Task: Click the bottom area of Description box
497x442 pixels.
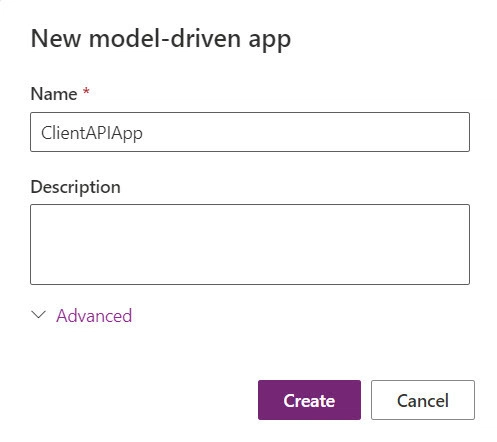Action: [x=250, y=273]
